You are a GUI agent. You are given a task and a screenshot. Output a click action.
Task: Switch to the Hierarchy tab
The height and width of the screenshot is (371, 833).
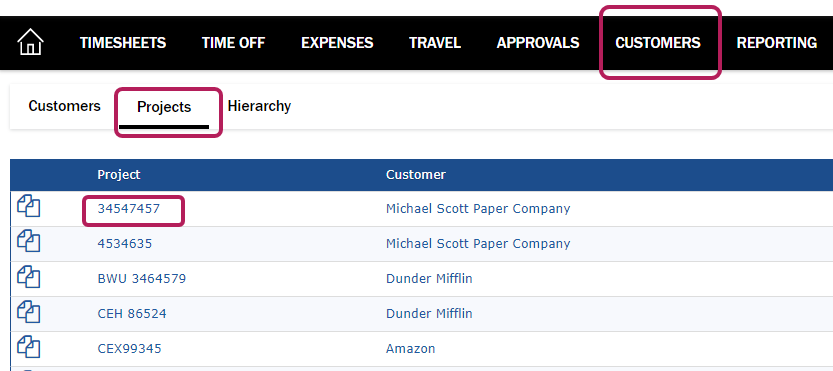[x=259, y=106]
